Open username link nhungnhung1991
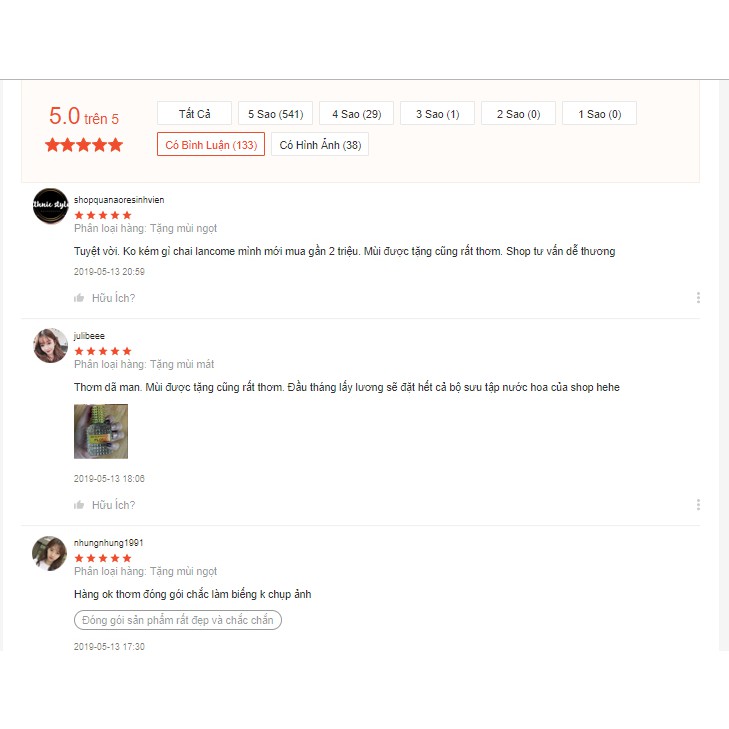The width and height of the screenshot is (729, 729). pos(109,543)
